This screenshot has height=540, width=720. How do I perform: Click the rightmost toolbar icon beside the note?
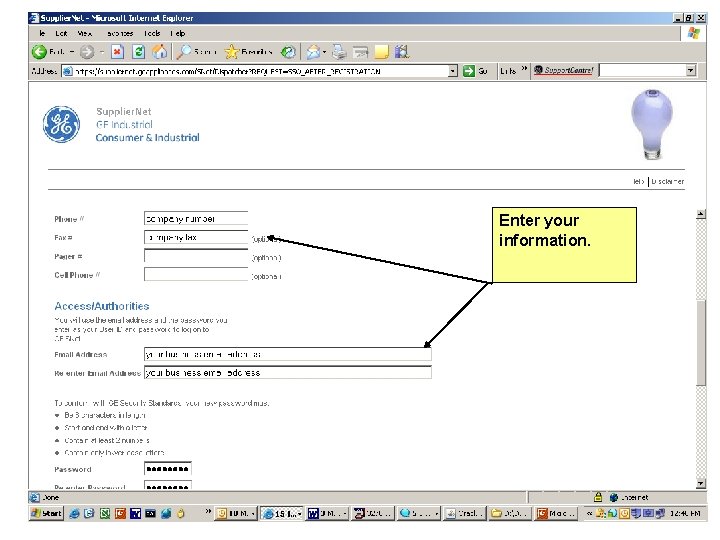(402, 52)
